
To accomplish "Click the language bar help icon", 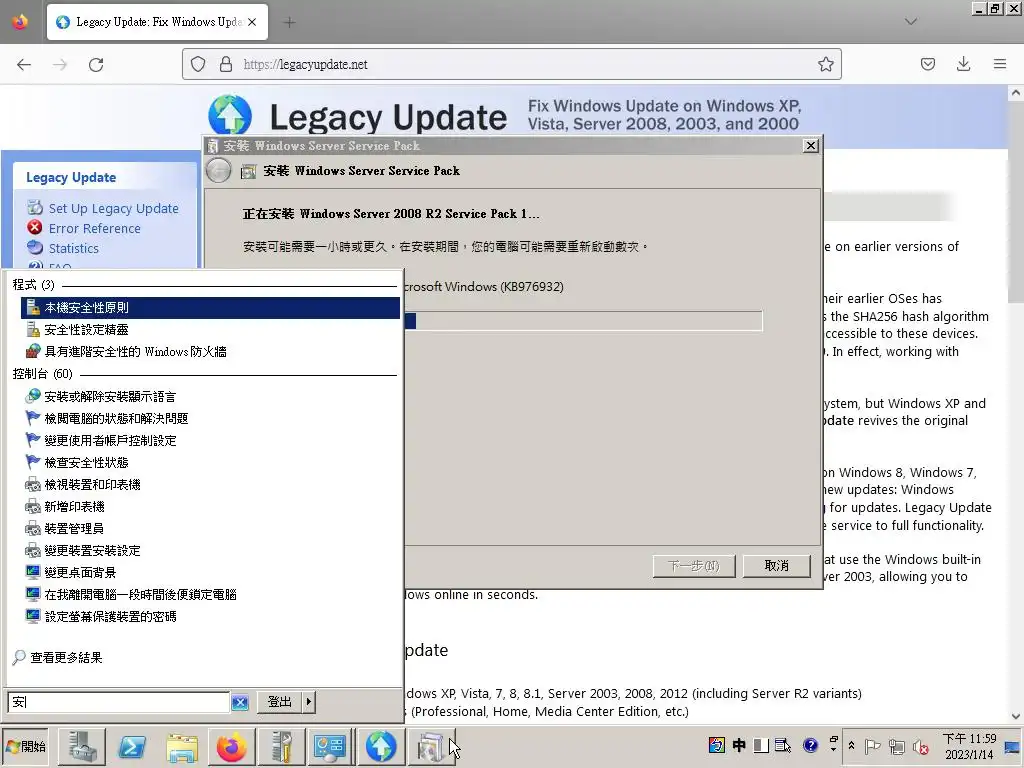I will (x=810, y=745).
